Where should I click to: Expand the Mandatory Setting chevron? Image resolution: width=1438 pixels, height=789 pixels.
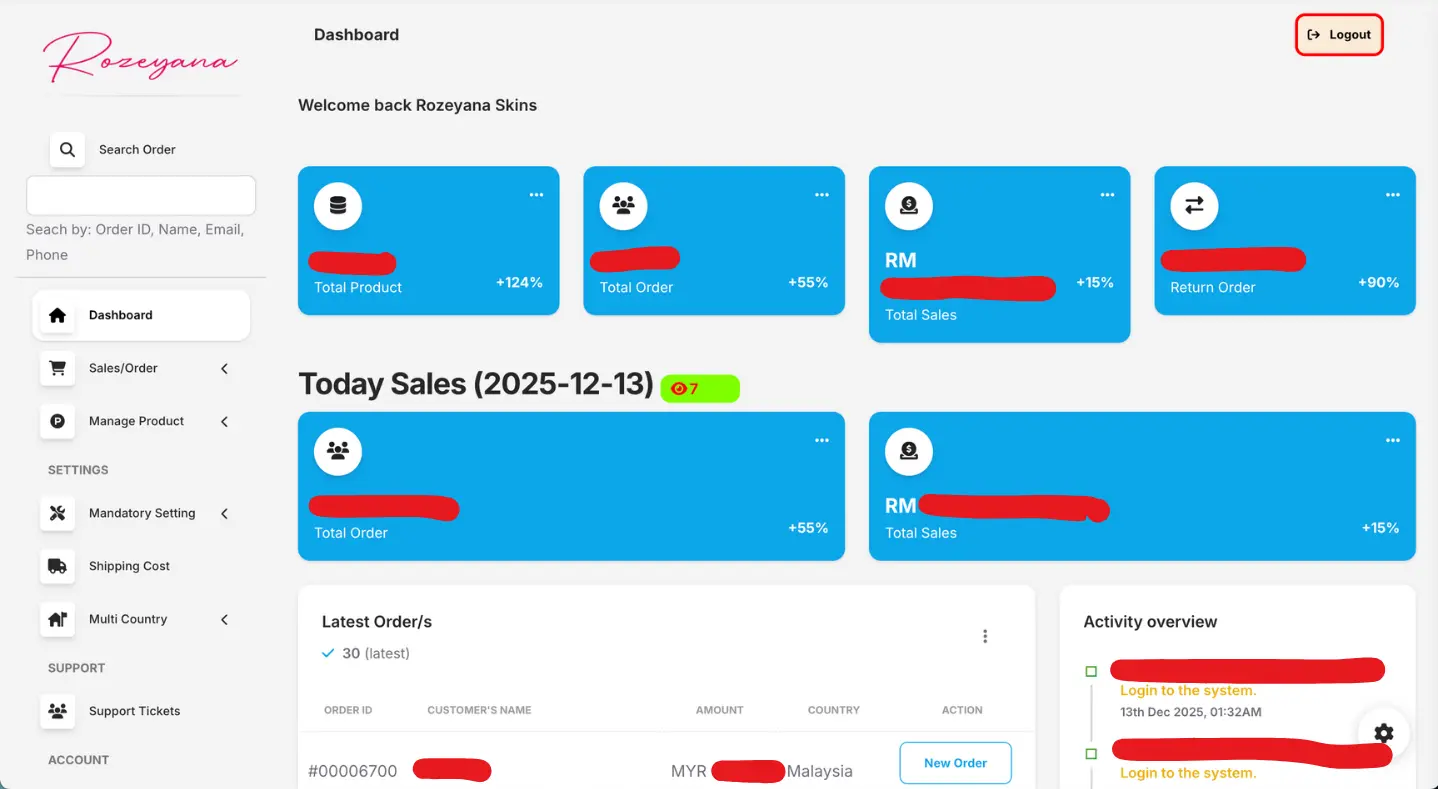click(224, 514)
